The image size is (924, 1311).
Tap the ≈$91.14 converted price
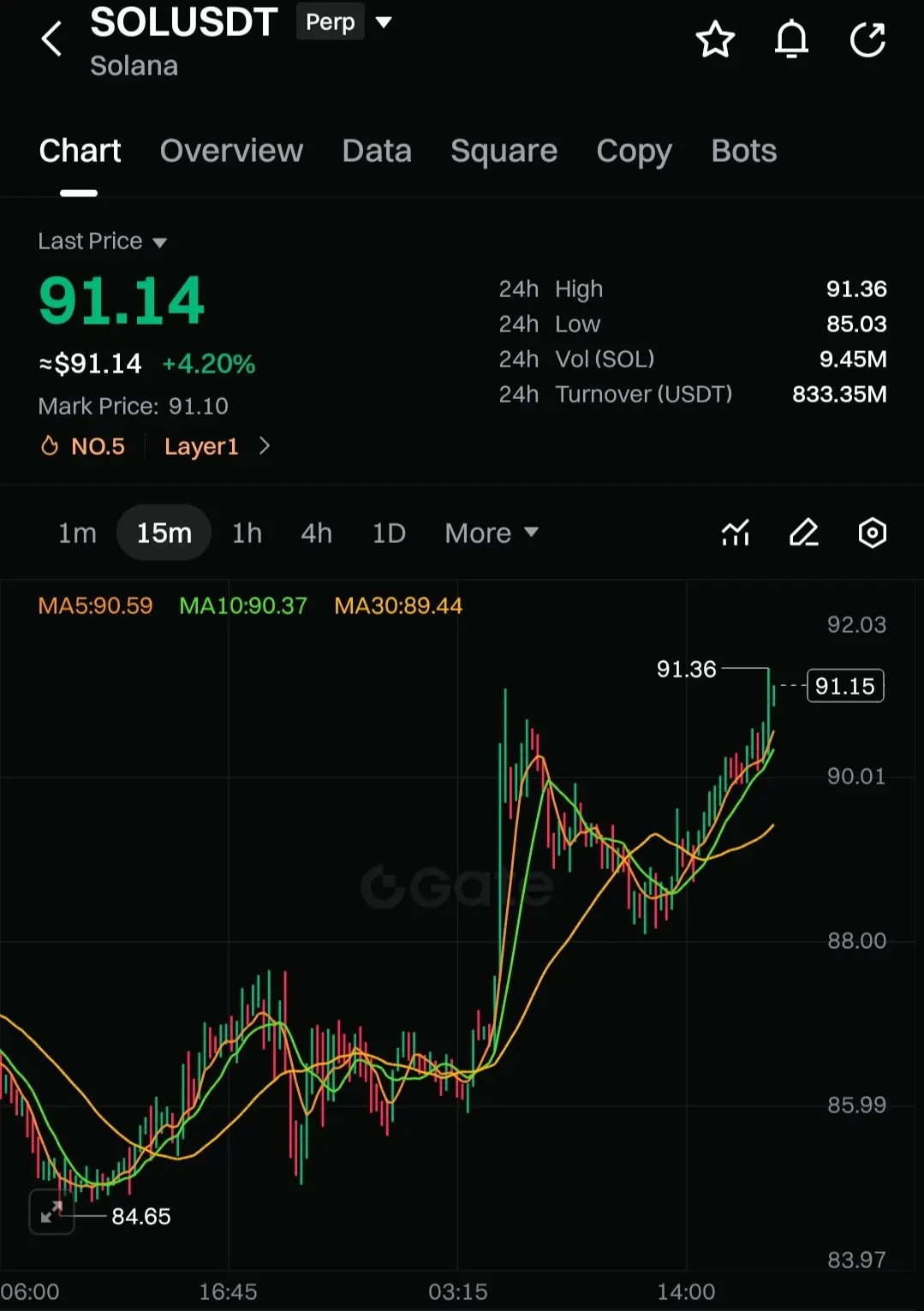click(x=90, y=364)
